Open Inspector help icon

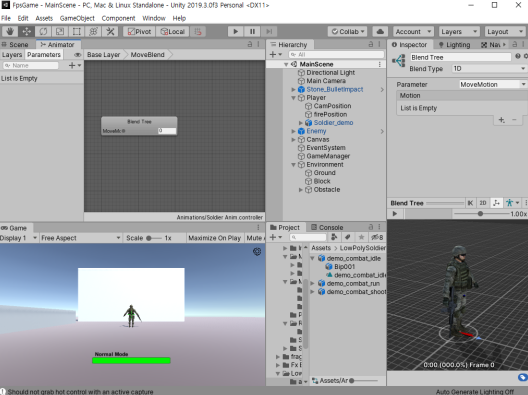click(518, 57)
